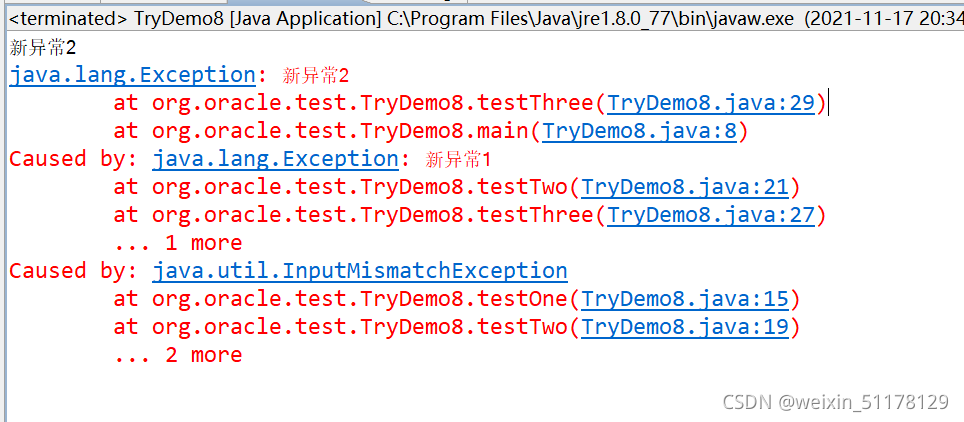Click 'Caused by:' text before 新异常1 exception
Screen dimensions: 964x422
coord(74,158)
